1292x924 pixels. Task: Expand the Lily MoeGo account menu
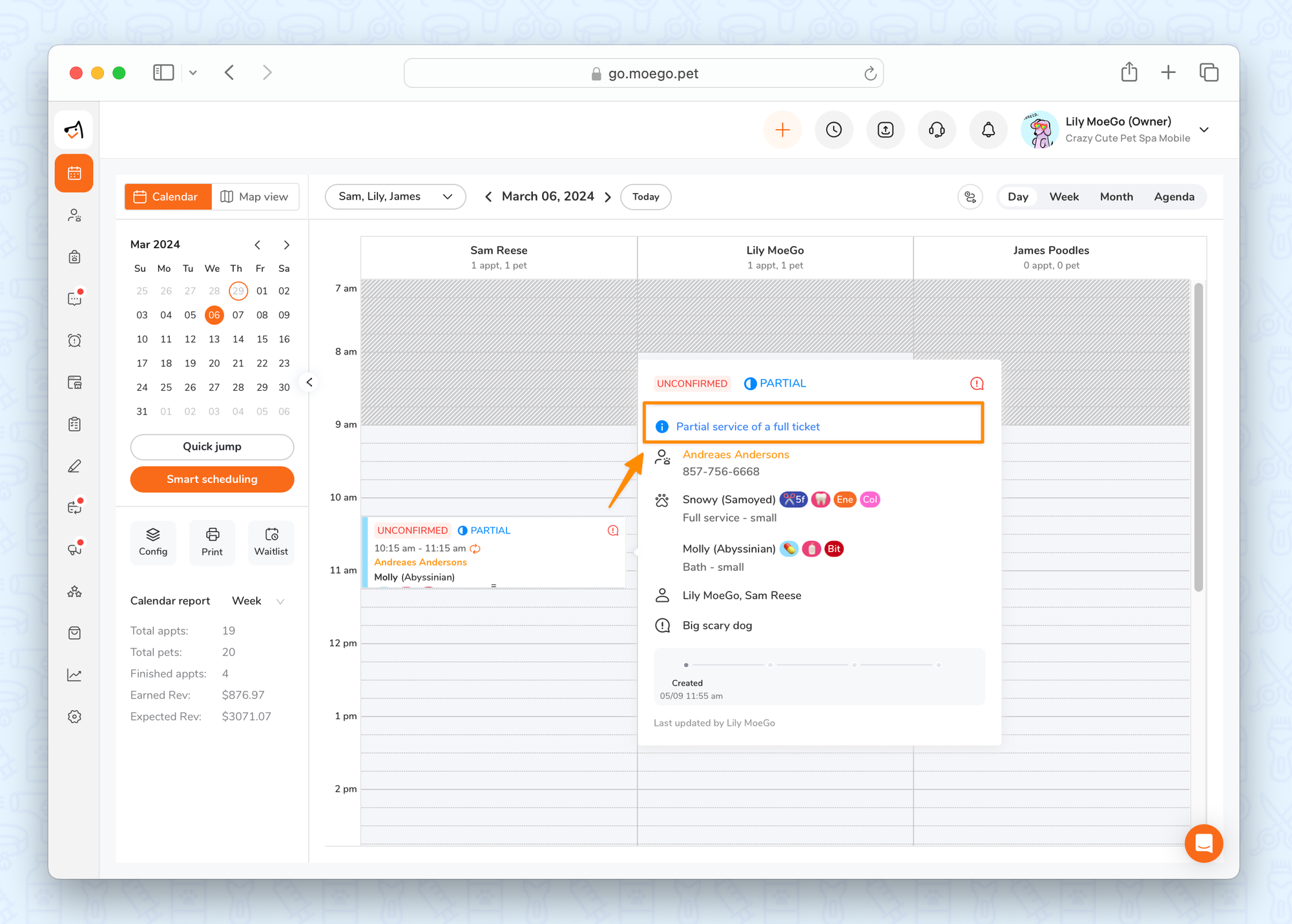click(x=1204, y=130)
